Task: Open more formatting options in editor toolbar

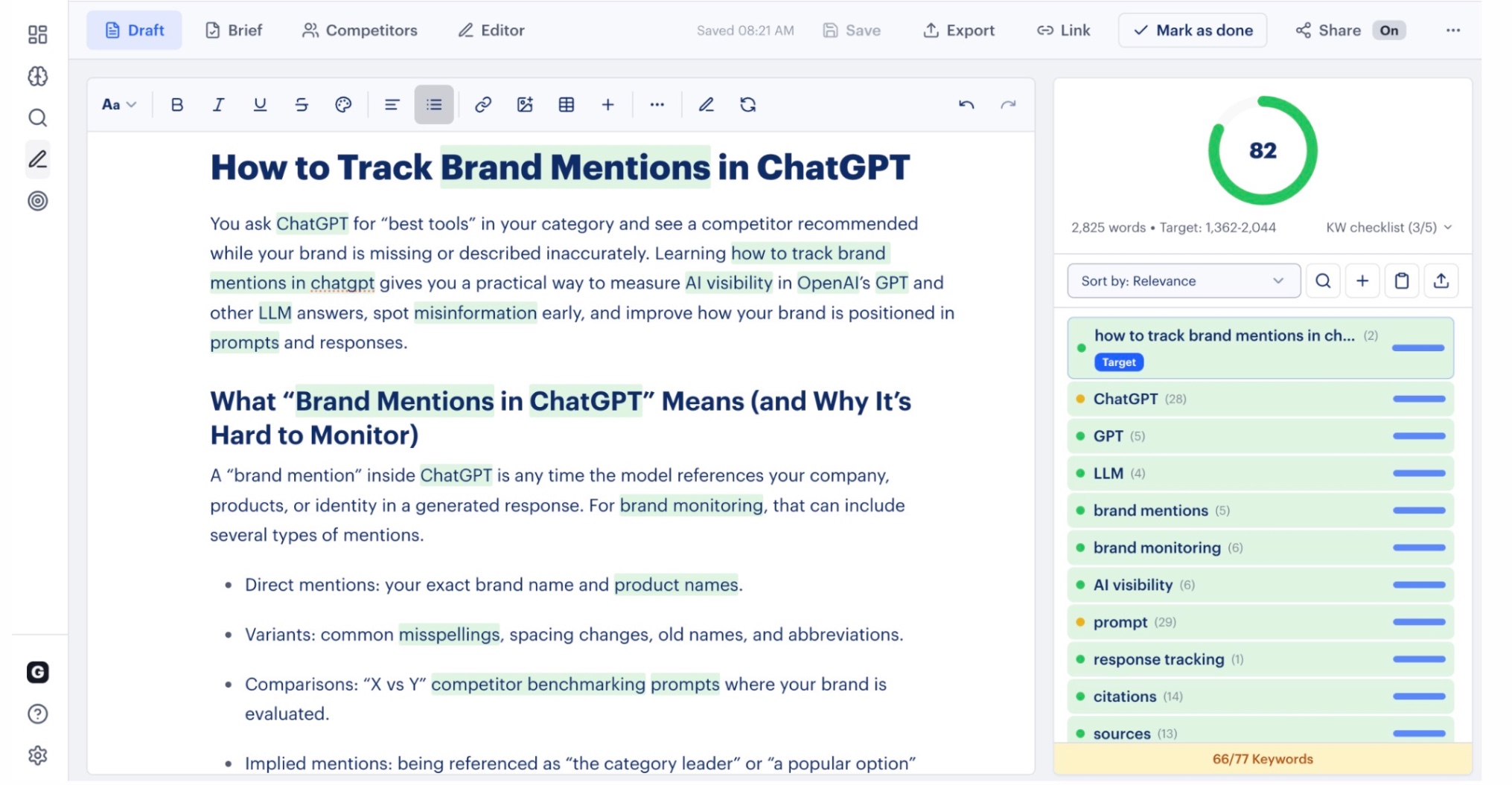Action: click(x=657, y=105)
